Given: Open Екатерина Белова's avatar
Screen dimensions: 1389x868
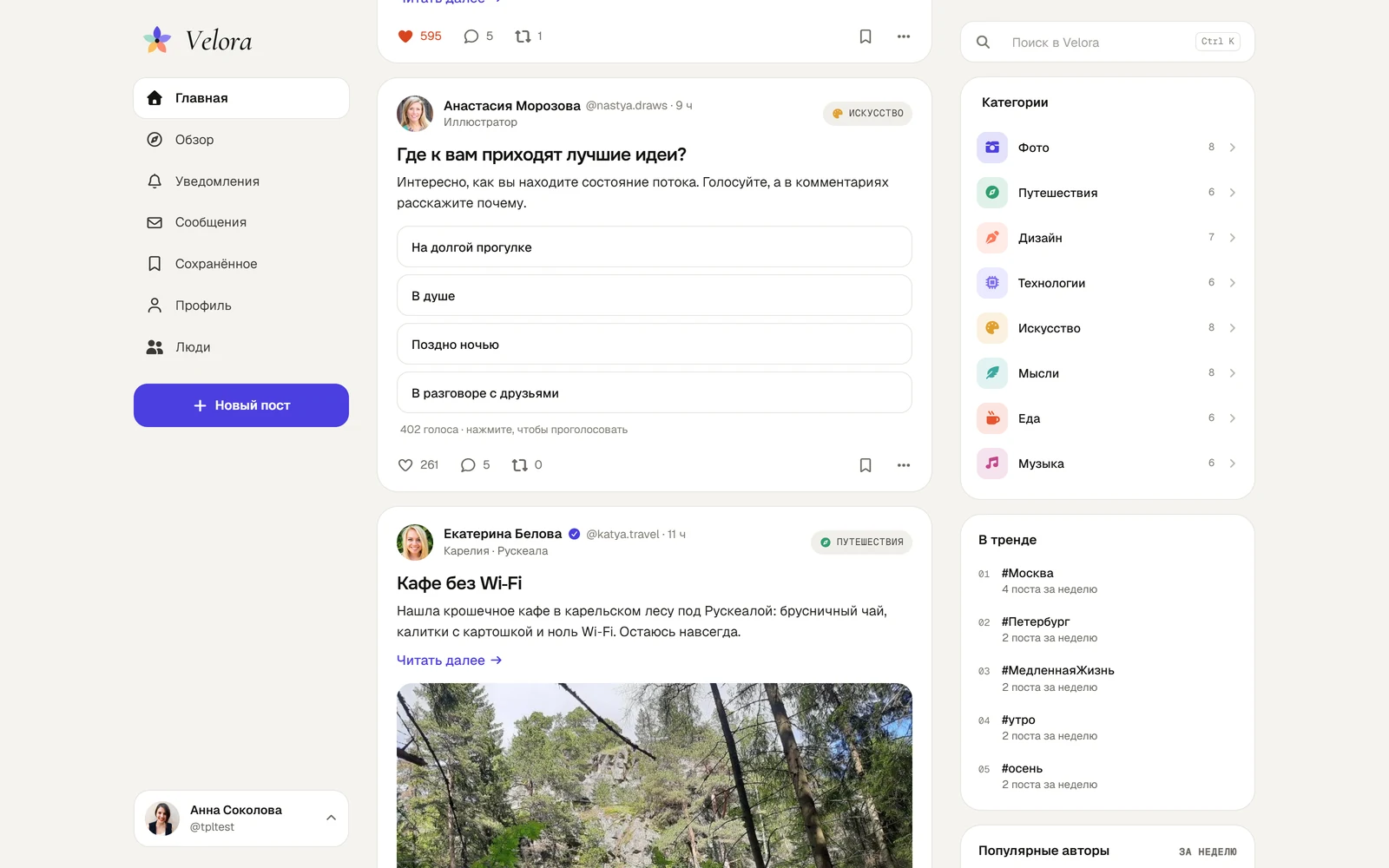Looking at the screenshot, I should 415,542.
